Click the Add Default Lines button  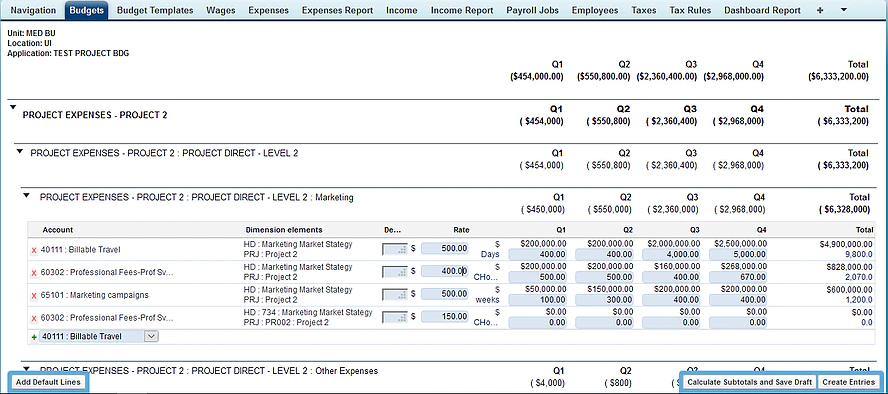pyautogui.click(x=49, y=382)
